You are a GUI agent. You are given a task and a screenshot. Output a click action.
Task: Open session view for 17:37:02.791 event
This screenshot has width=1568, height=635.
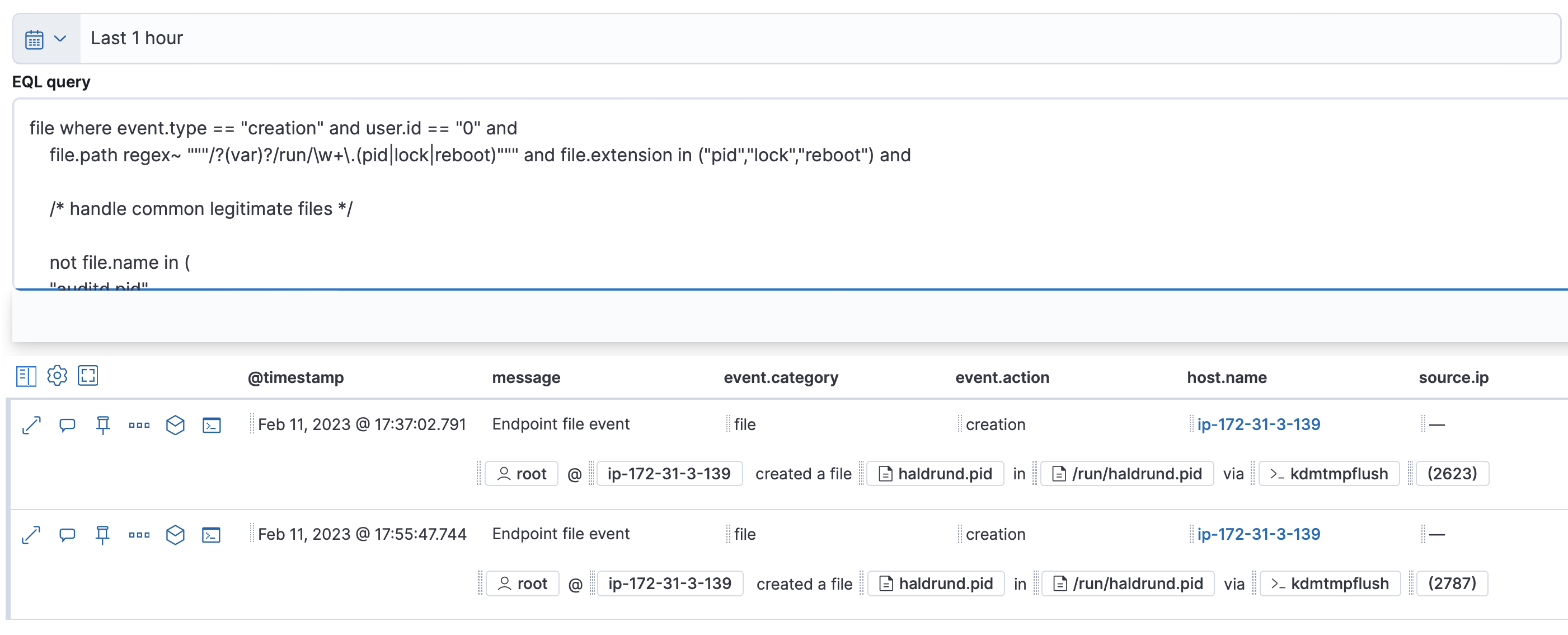[211, 425]
